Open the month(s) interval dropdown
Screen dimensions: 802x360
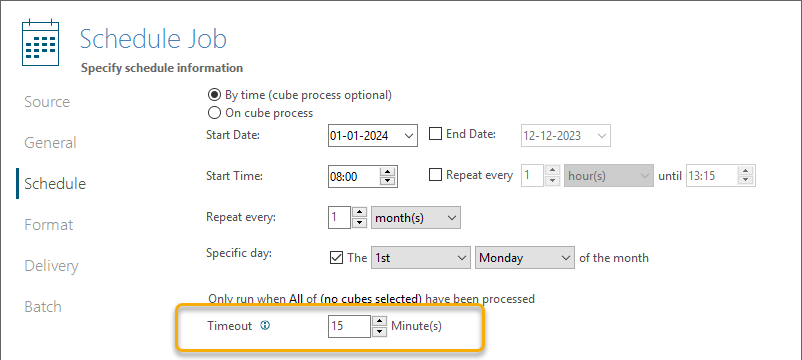click(x=416, y=217)
